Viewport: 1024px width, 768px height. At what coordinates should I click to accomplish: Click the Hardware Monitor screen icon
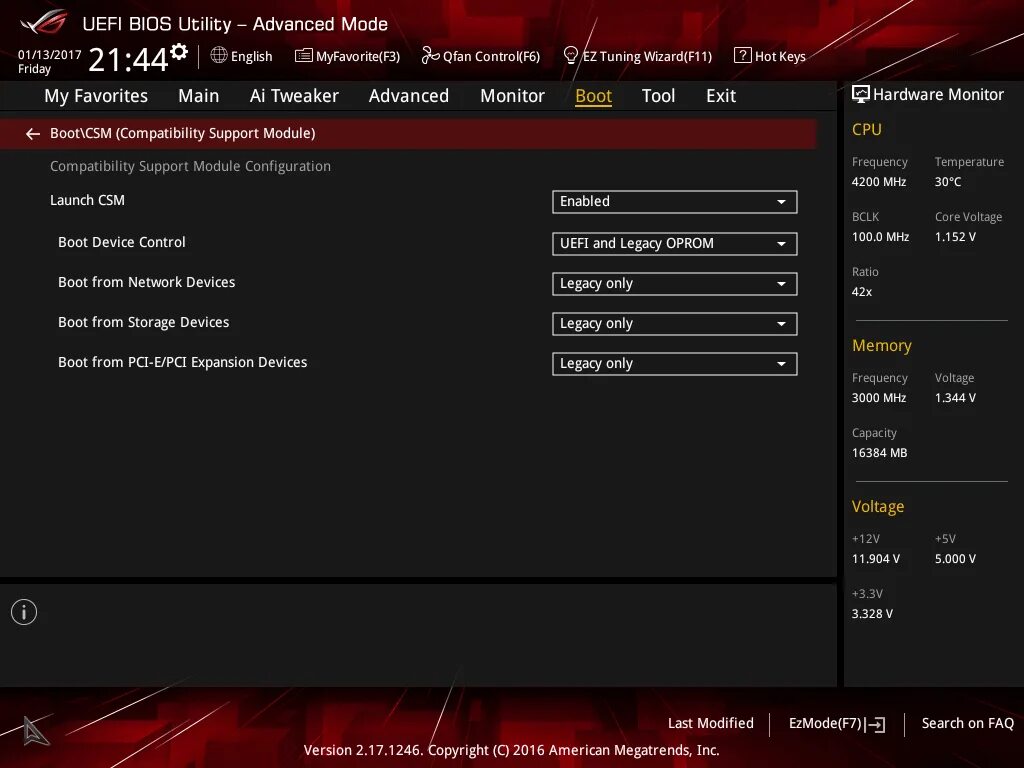pyautogui.click(x=861, y=95)
